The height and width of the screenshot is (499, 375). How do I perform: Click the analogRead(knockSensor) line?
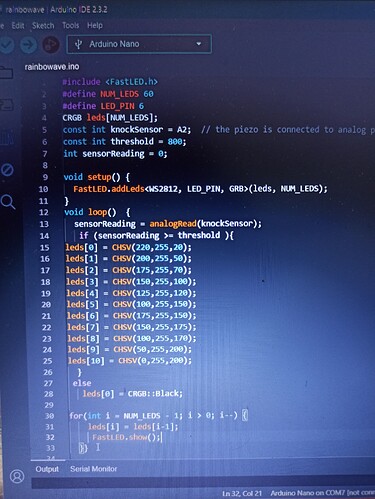[168, 224]
